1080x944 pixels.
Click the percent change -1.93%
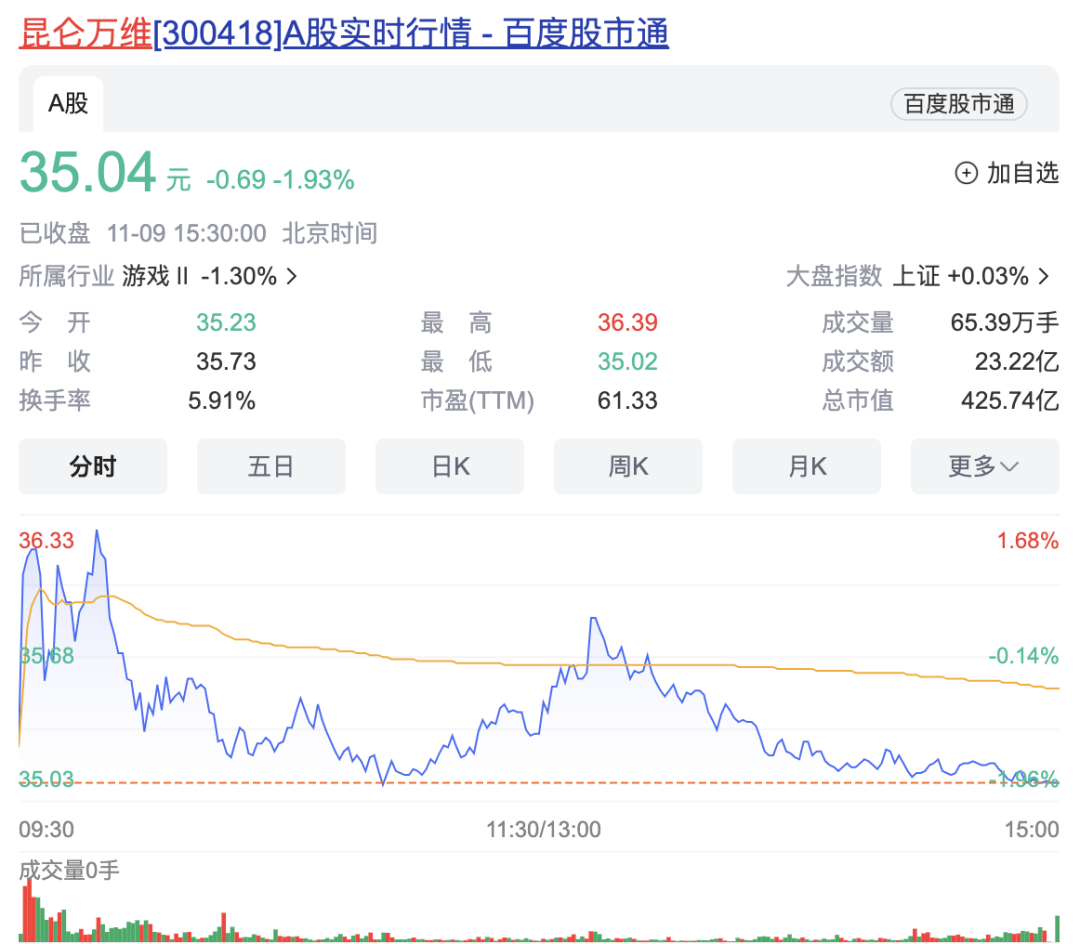(x=314, y=180)
